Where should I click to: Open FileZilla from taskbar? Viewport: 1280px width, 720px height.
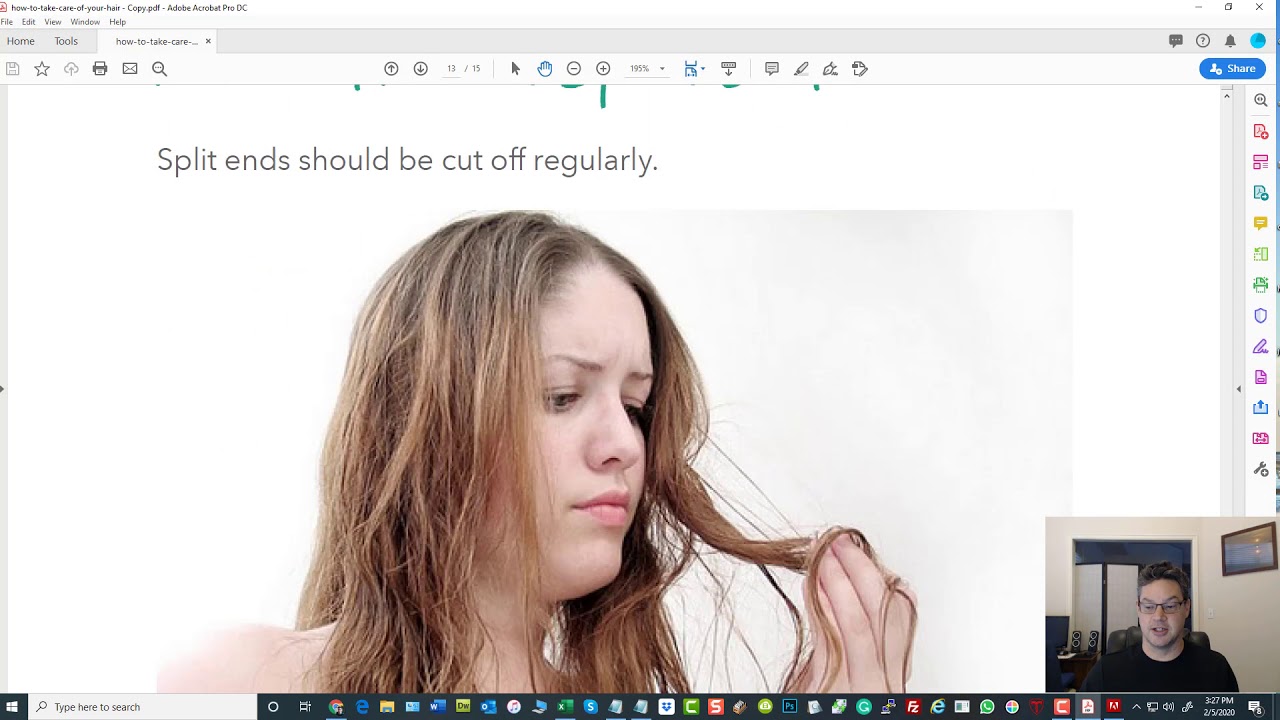913,707
